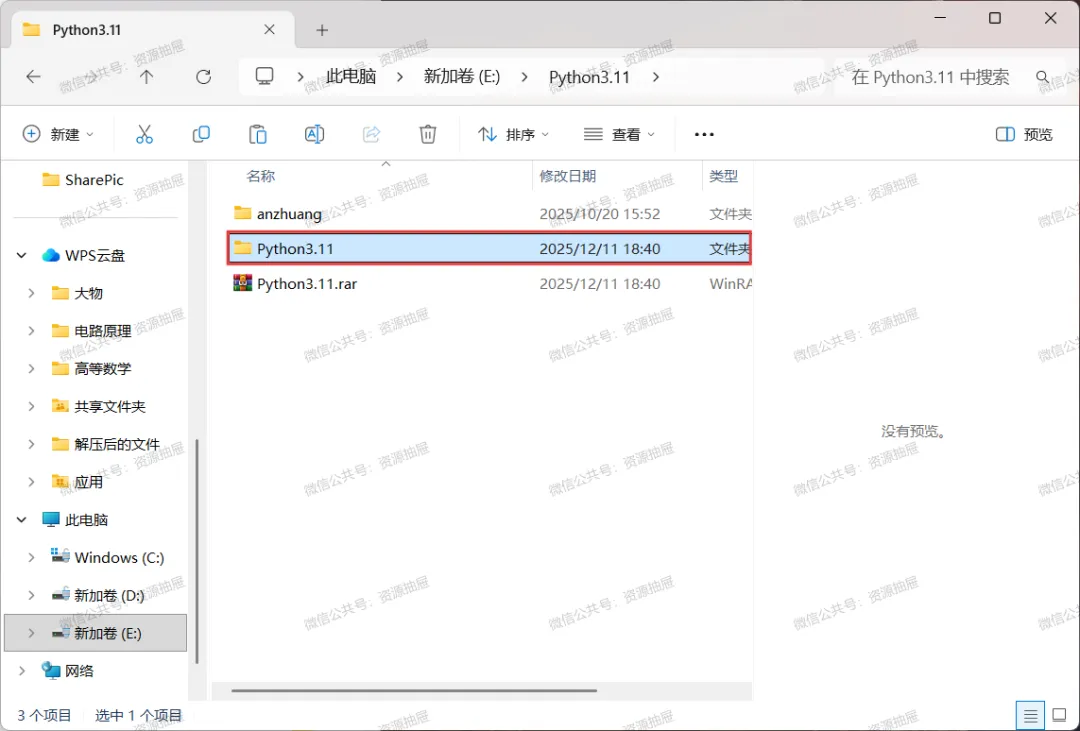Switch to large thumbnails view icon
The height and width of the screenshot is (731, 1080).
1059,716
